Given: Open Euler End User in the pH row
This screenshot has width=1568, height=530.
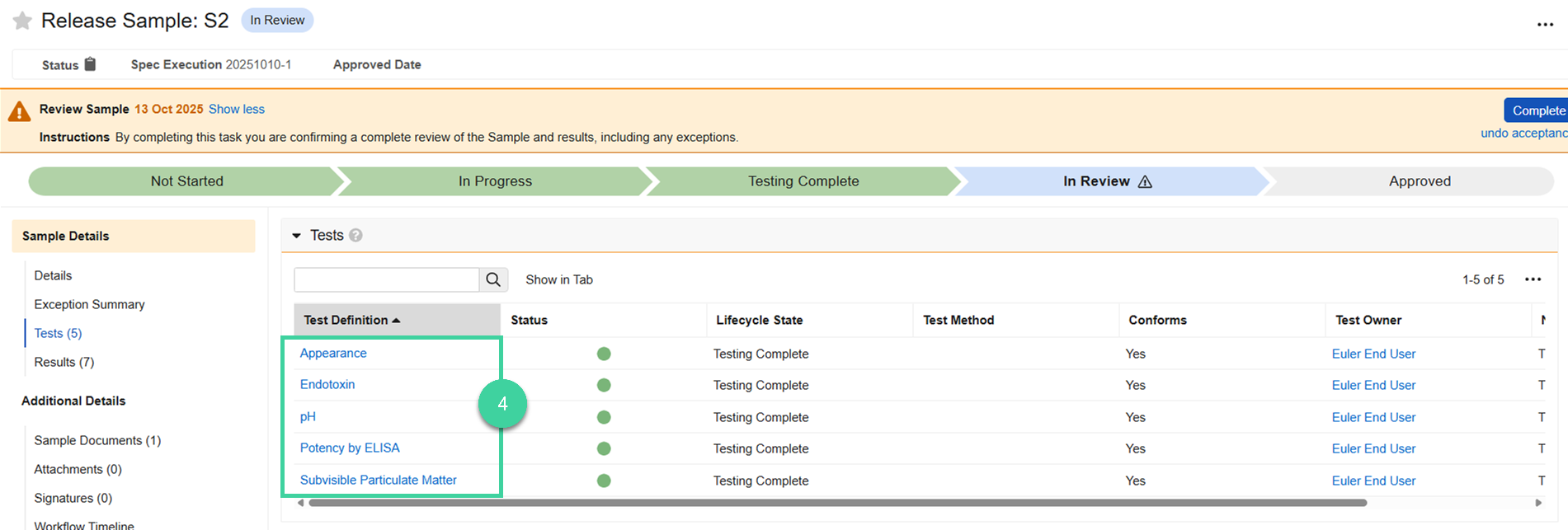Looking at the screenshot, I should (1373, 417).
